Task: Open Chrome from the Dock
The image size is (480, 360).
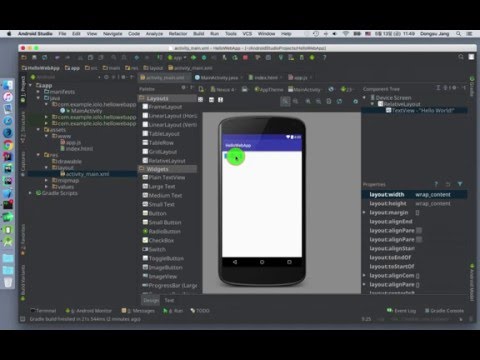Action: pos(8,145)
